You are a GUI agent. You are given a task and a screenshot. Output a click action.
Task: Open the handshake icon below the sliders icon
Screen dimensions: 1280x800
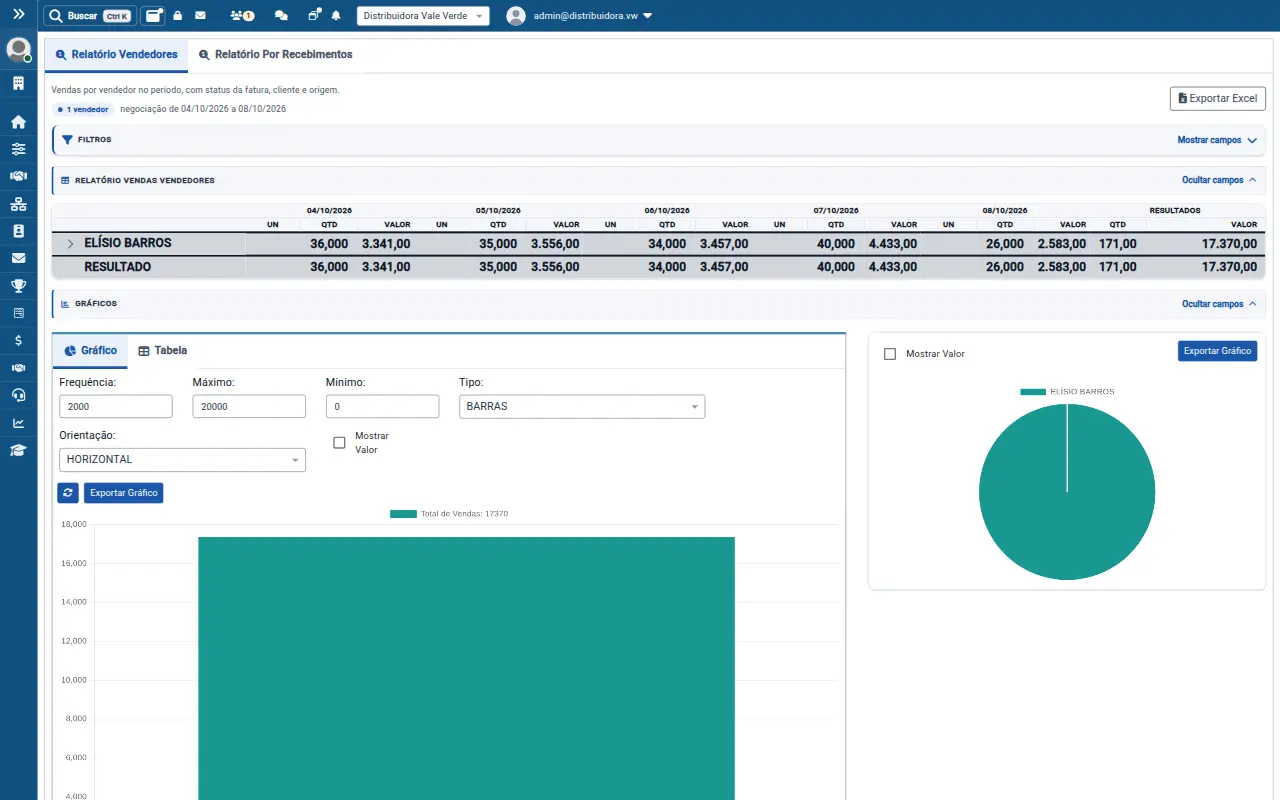(18, 176)
